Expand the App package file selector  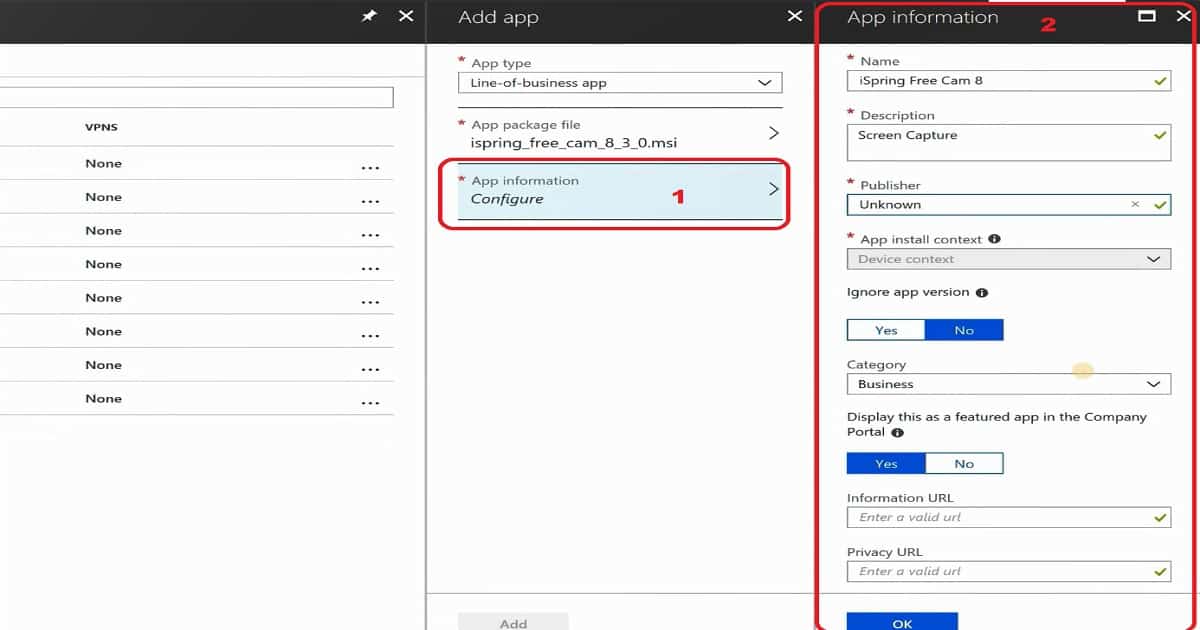click(773, 131)
